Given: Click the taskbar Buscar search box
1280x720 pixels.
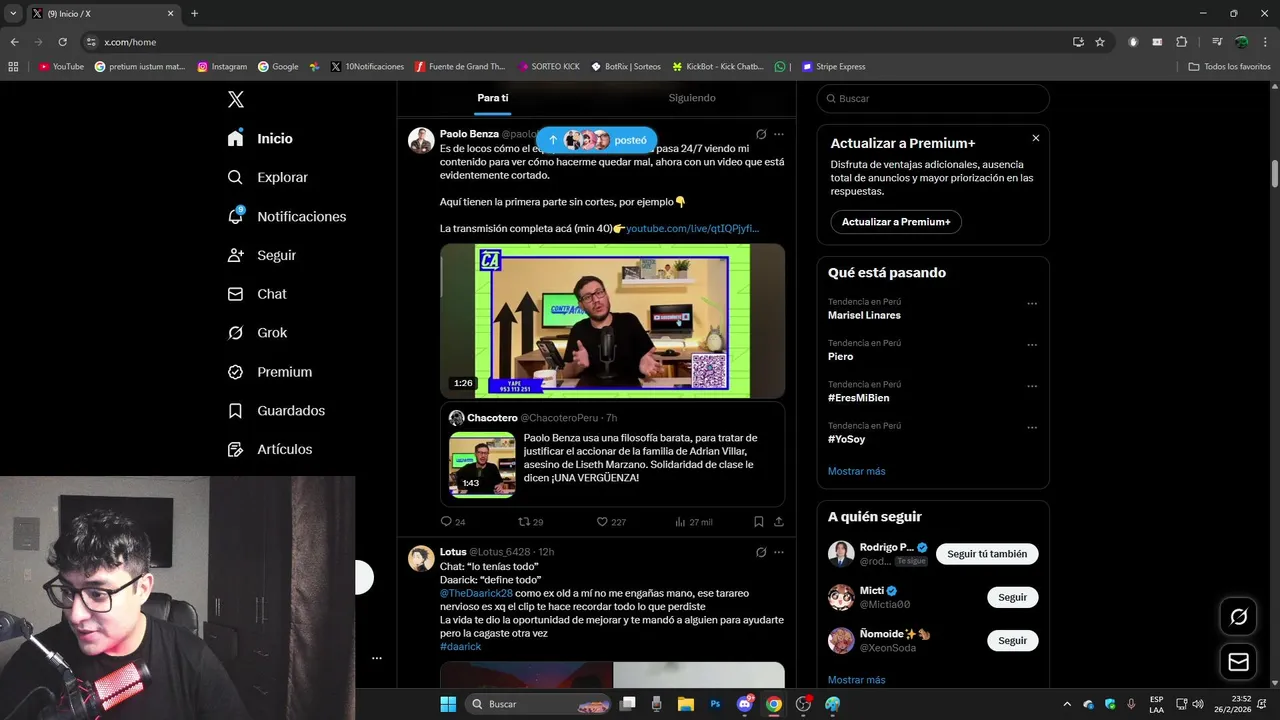Looking at the screenshot, I should [538, 704].
